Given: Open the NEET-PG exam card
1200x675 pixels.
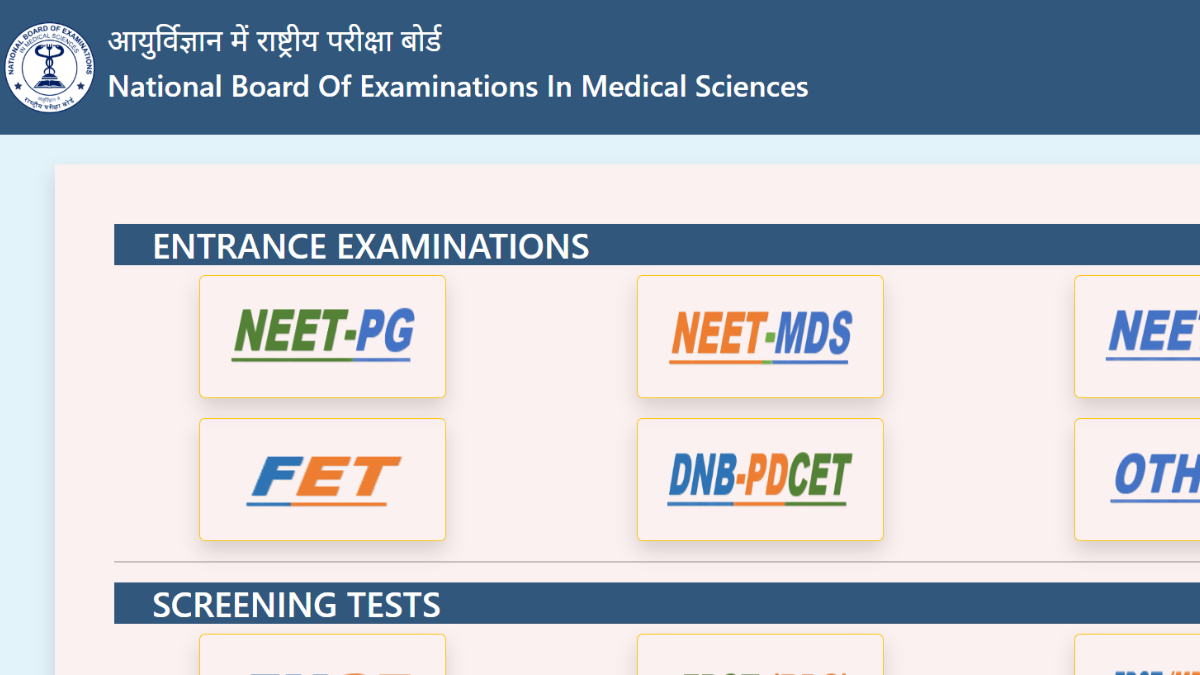Looking at the screenshot, I should [322, 336].
